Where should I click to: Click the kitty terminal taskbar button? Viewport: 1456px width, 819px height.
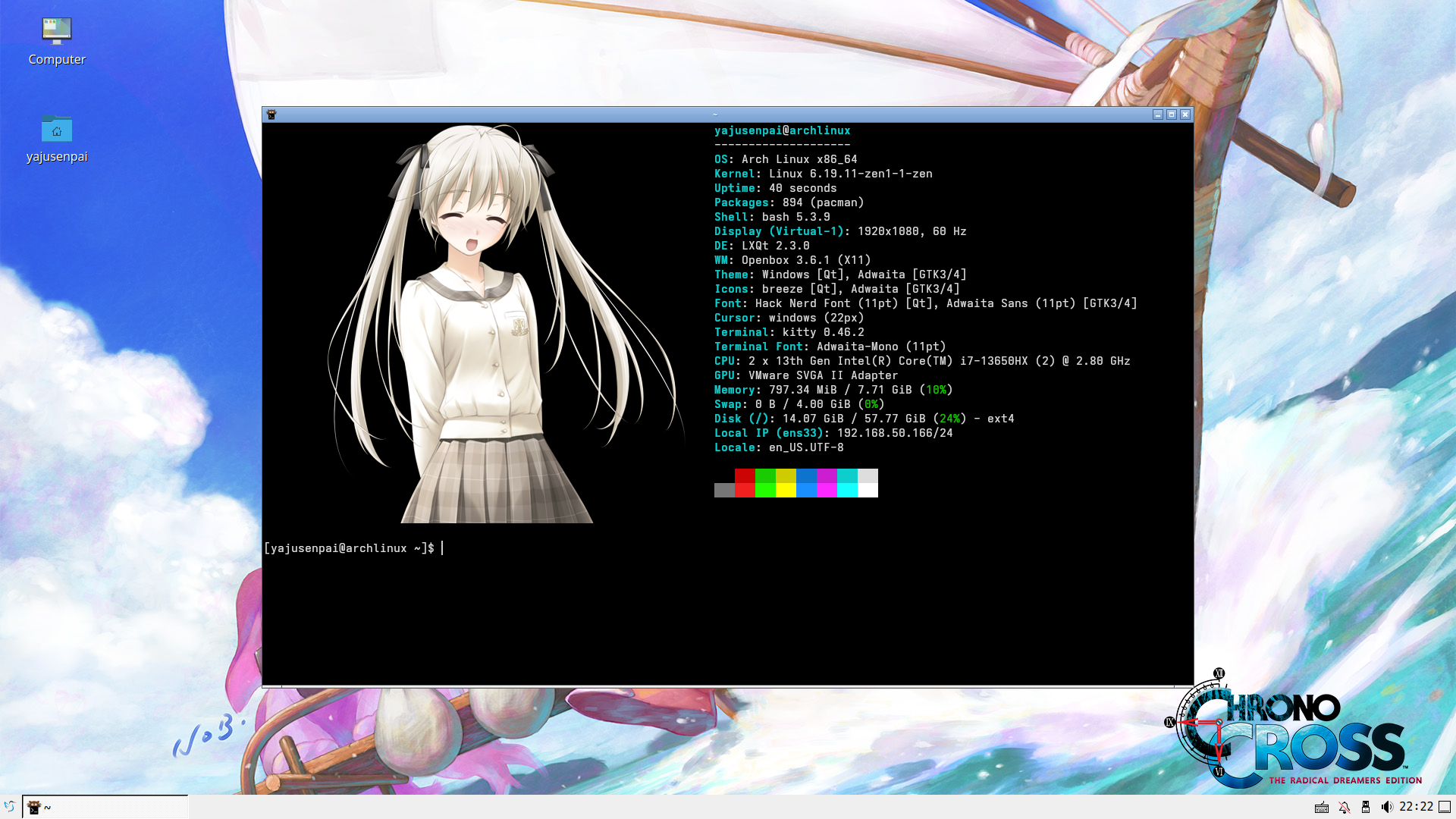click(x=105, y=807)
